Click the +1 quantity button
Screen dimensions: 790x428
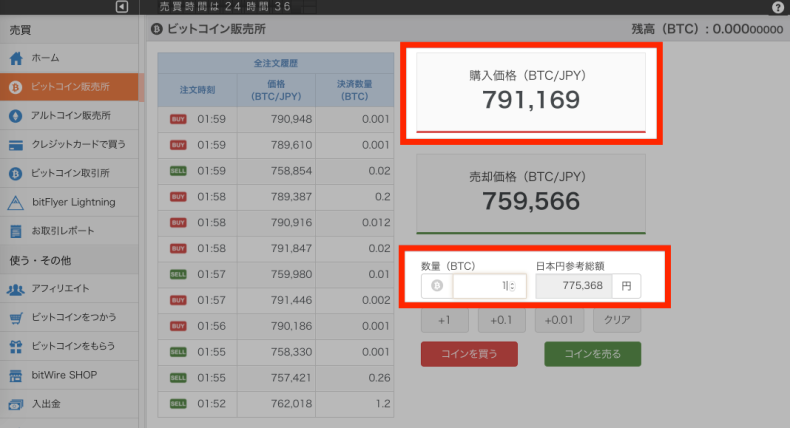[x=444, y=320]
